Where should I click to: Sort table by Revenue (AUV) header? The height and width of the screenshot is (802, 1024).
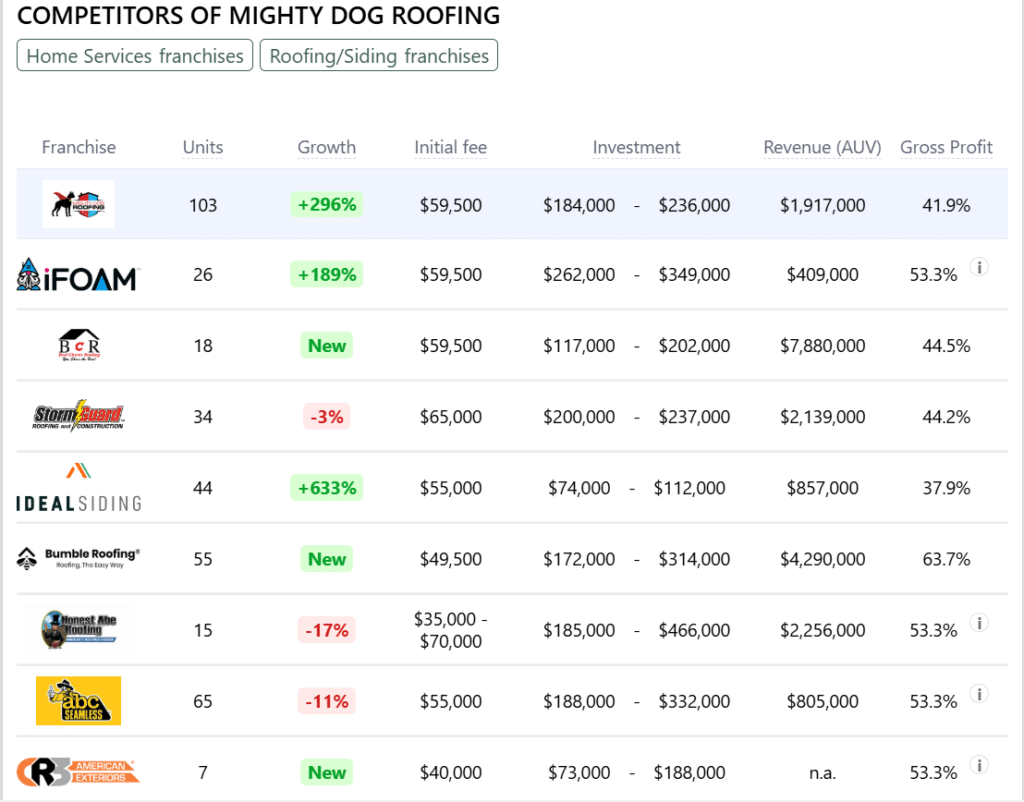(x=822, y=148)
